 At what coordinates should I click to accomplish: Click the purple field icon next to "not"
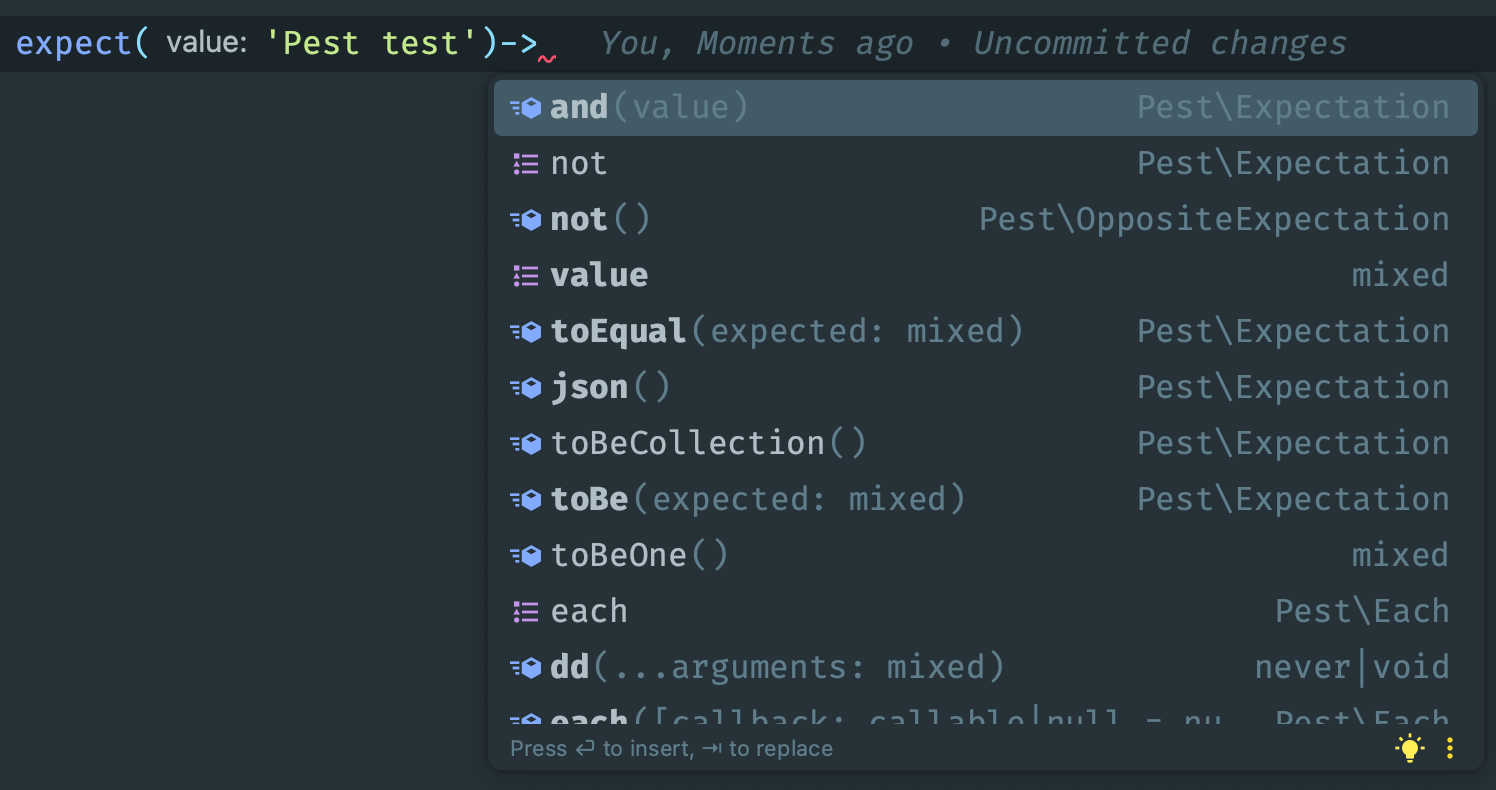(526, 163)
